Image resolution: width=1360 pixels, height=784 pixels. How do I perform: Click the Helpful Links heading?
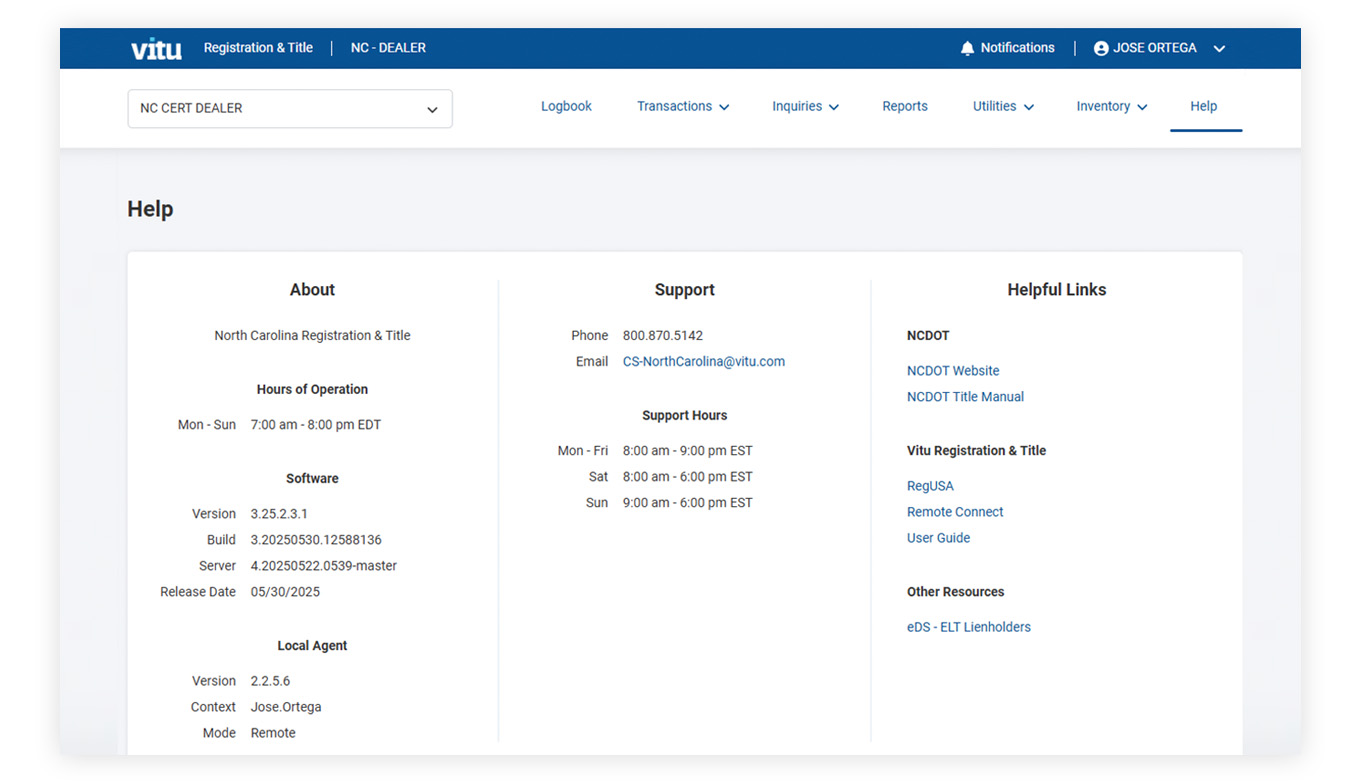[x=1057, y=290]
